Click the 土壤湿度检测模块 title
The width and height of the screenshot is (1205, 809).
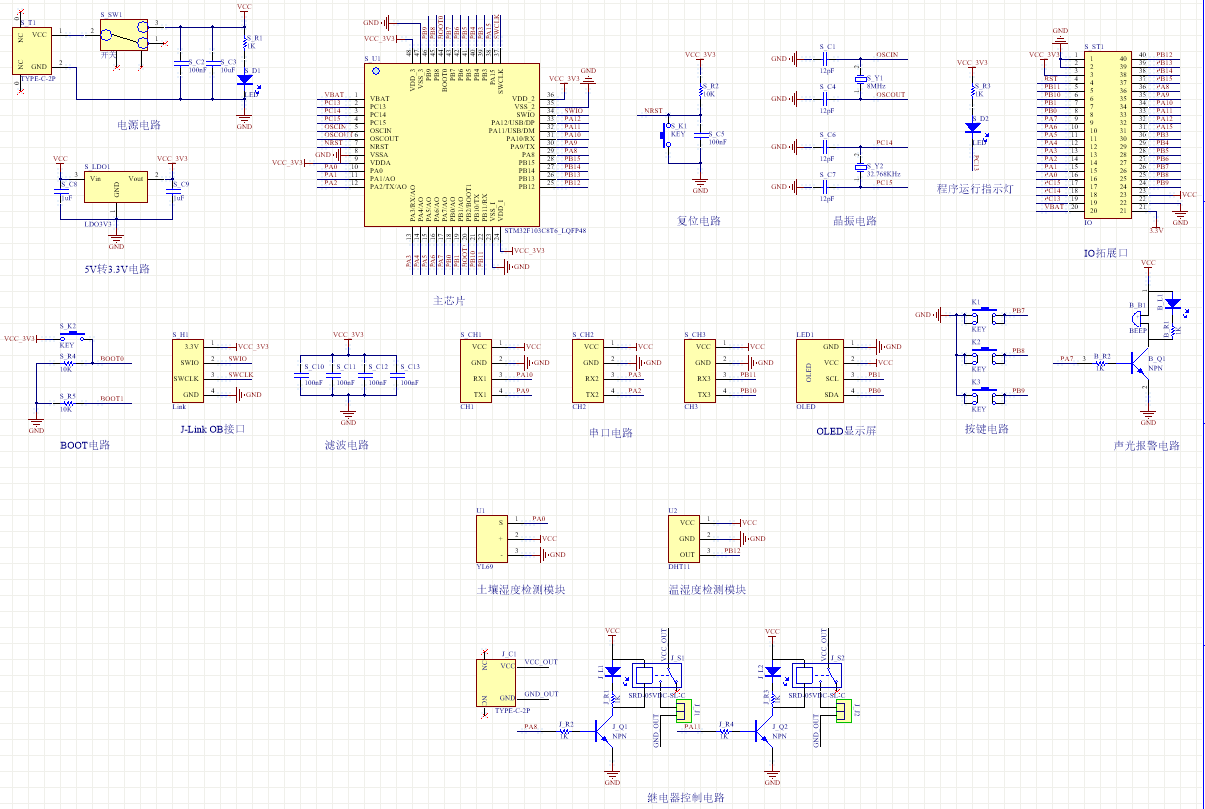coord(521,589)
